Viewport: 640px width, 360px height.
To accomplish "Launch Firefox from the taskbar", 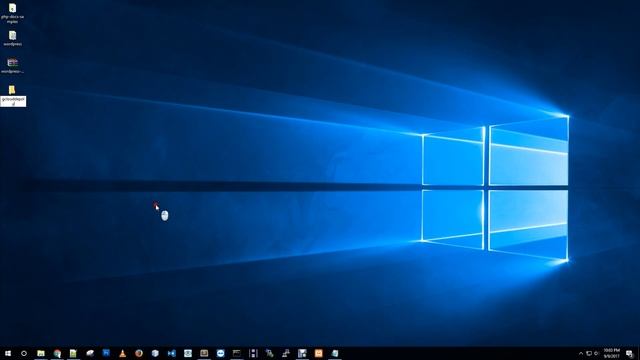I will click(x=139, y=353).
